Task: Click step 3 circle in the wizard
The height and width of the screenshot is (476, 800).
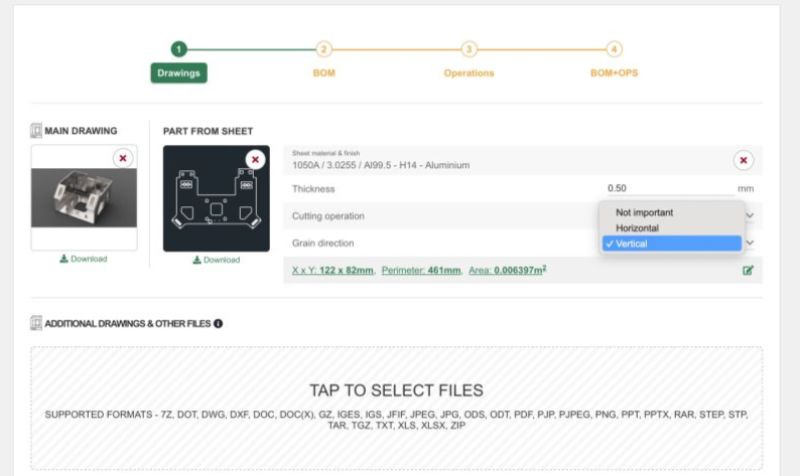Action: (x=469, y=49)
